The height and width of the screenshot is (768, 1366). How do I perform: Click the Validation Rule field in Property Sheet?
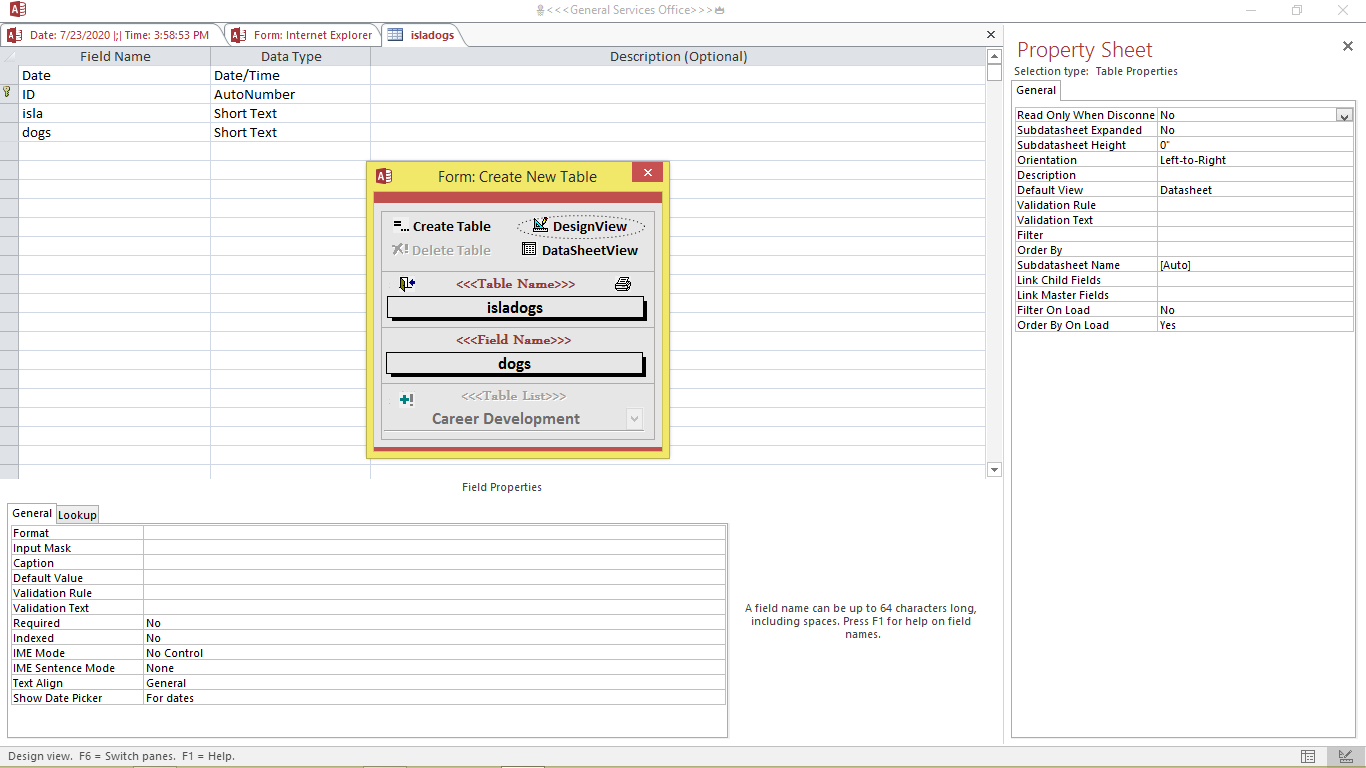pyautogui.click(x=1255, y=205)
